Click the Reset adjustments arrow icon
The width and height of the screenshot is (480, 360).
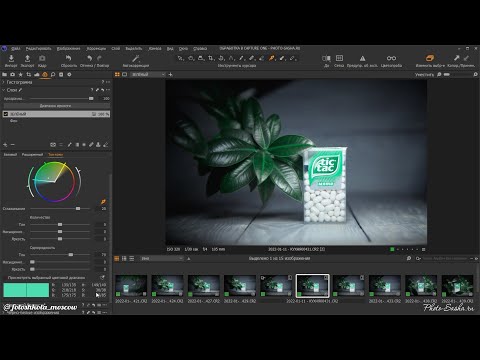click(x=68, y=58)
